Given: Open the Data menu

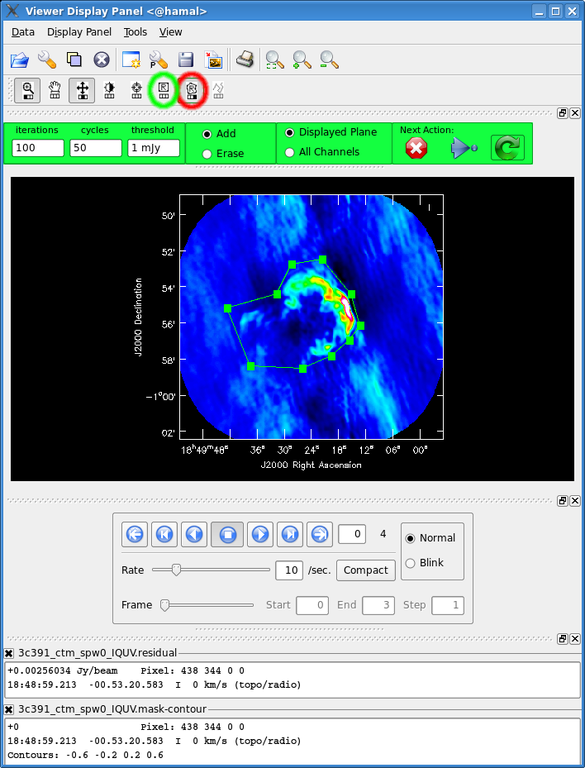Looking at the screenshot, I should pyautogui.click(x=23, y=32).
